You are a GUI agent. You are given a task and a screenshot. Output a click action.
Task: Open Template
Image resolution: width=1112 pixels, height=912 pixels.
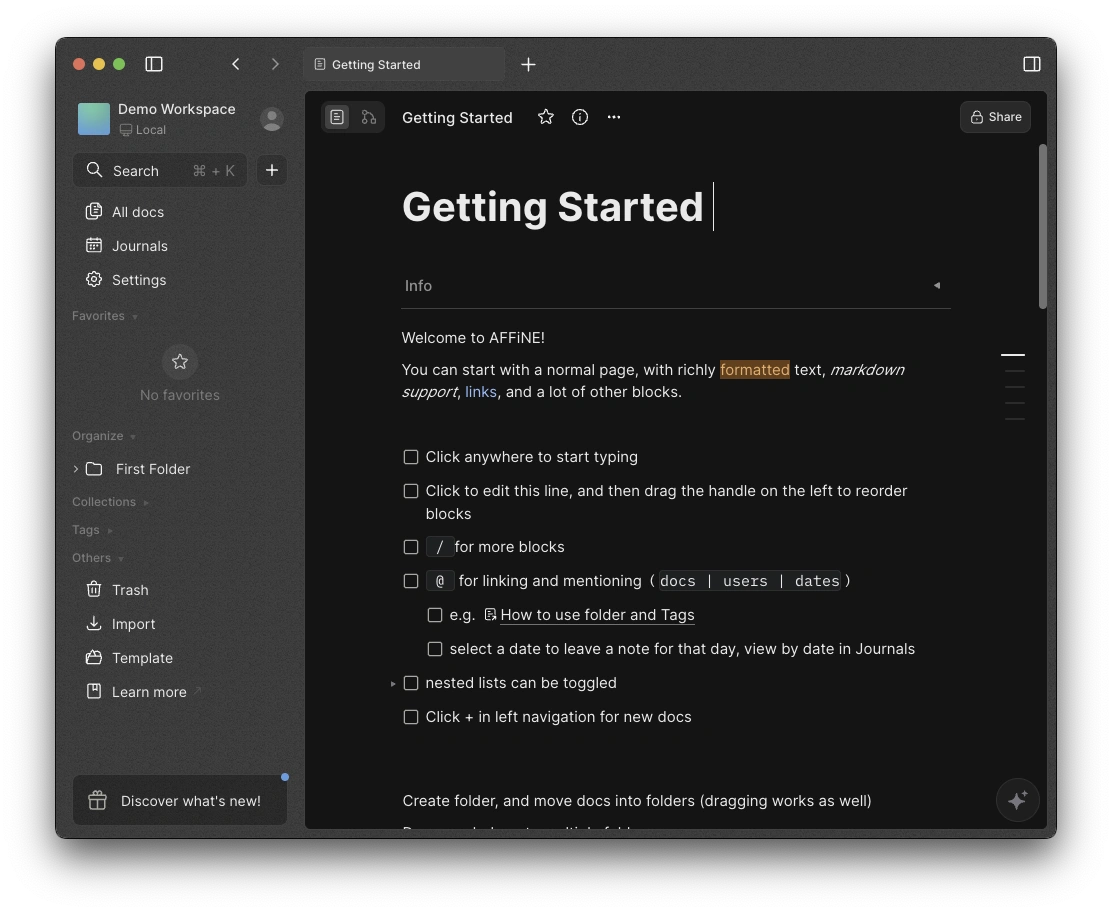[x=142, y=658]
